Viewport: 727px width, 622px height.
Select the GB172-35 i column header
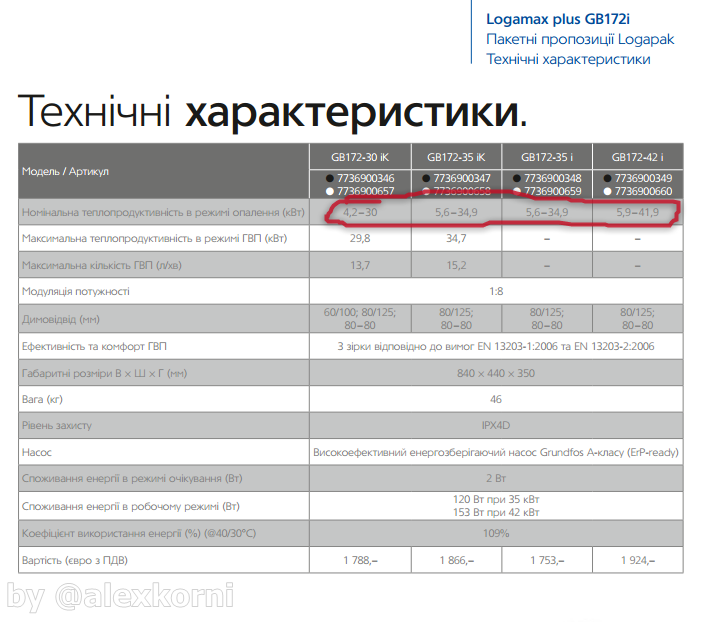547,158
